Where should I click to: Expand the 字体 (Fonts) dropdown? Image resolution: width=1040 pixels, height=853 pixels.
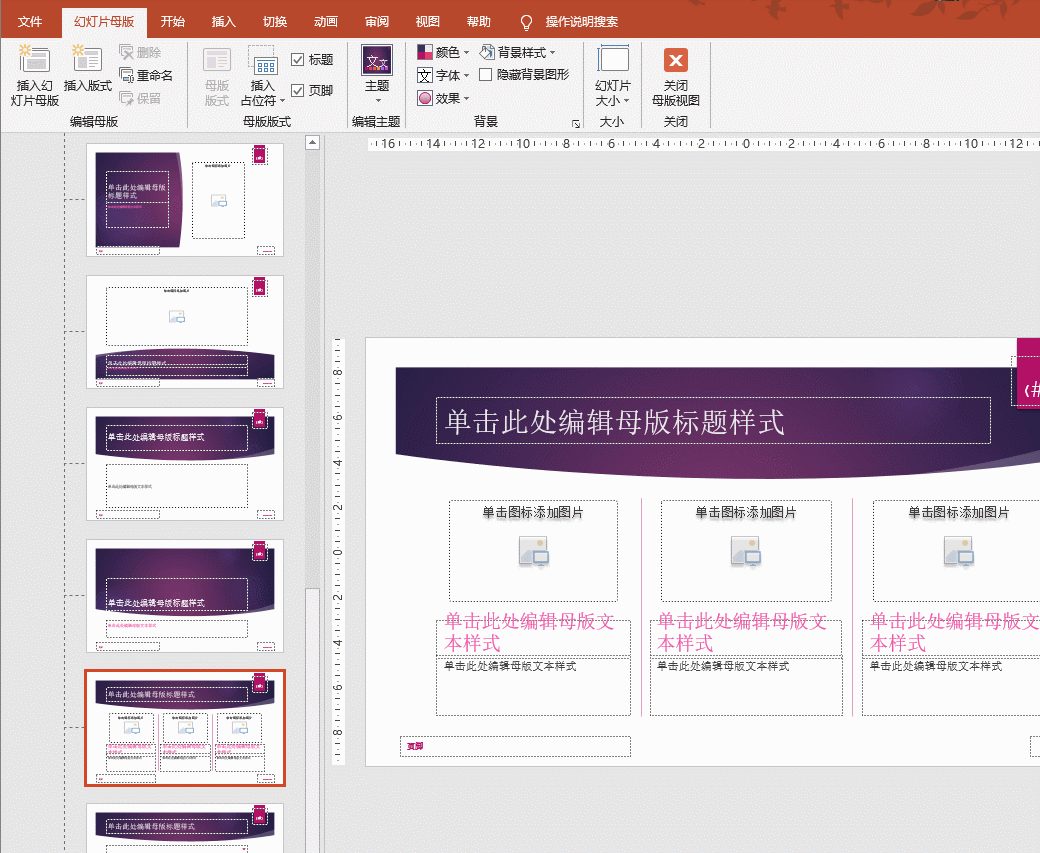tap(443, 75)
